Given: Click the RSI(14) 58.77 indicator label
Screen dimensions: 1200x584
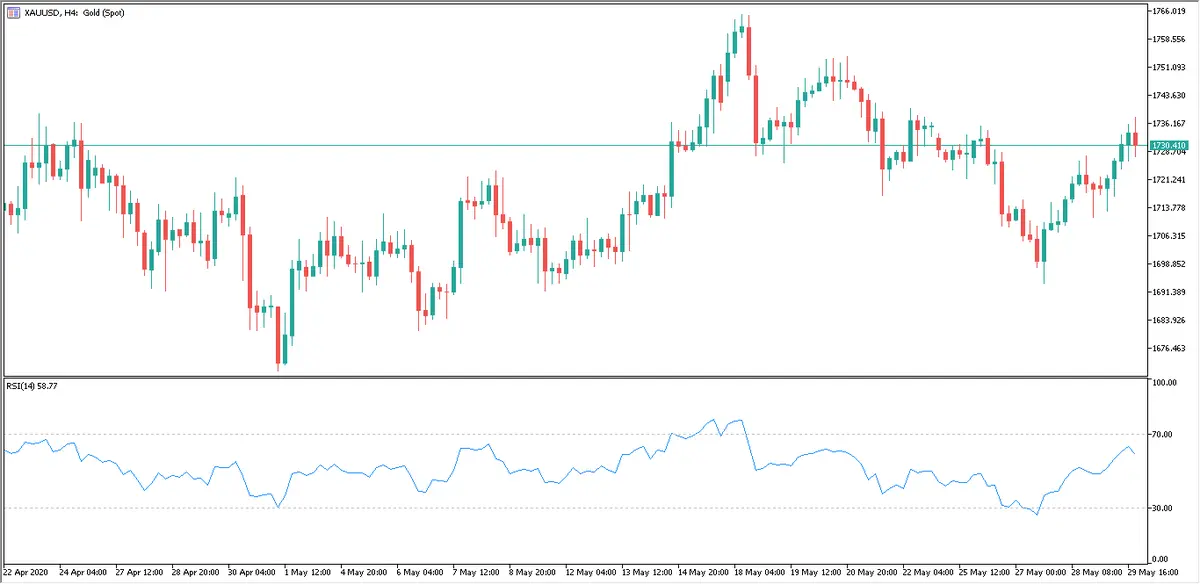Looking at the screenshot, I should click(x=32, y=387).
